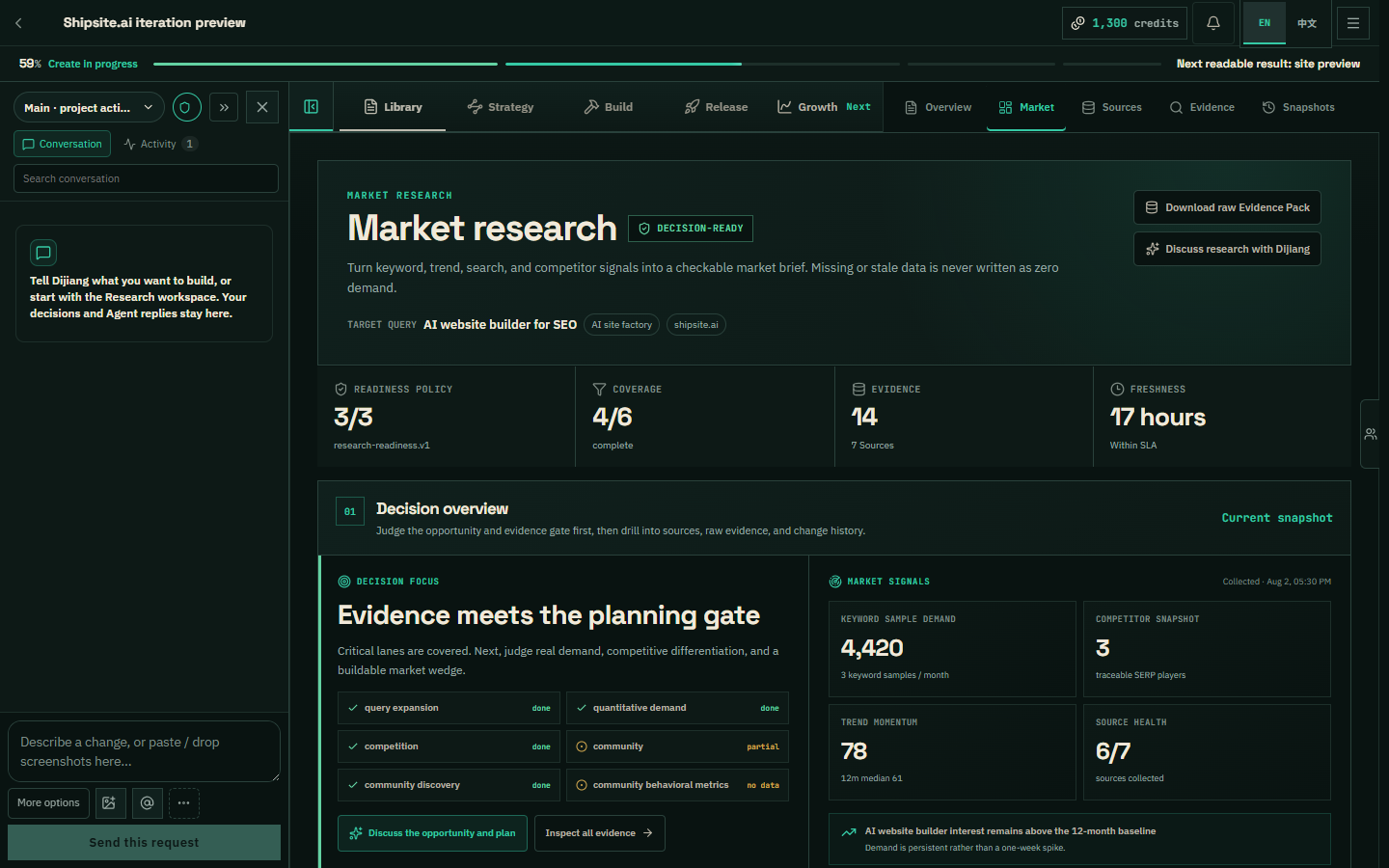Image resolution: width=1389 pixels, height=868 pixels.
Task: Select the query expansion row
Action: coord(449,708)
